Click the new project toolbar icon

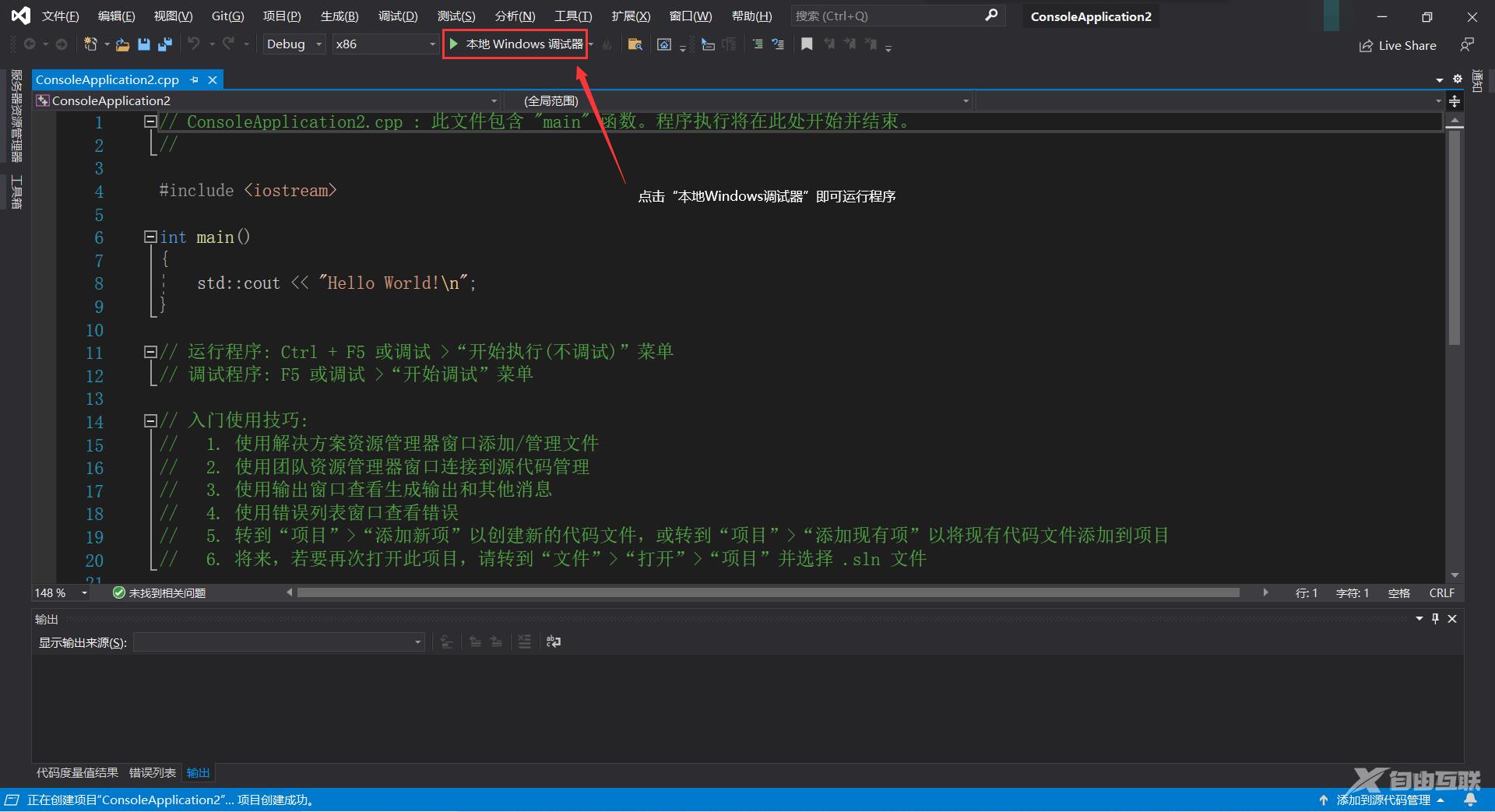[91, 44]
